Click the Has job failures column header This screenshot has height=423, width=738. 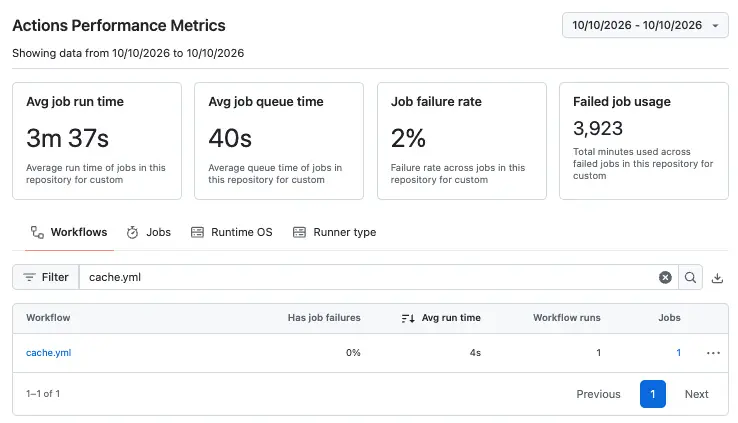pos(324,318)
